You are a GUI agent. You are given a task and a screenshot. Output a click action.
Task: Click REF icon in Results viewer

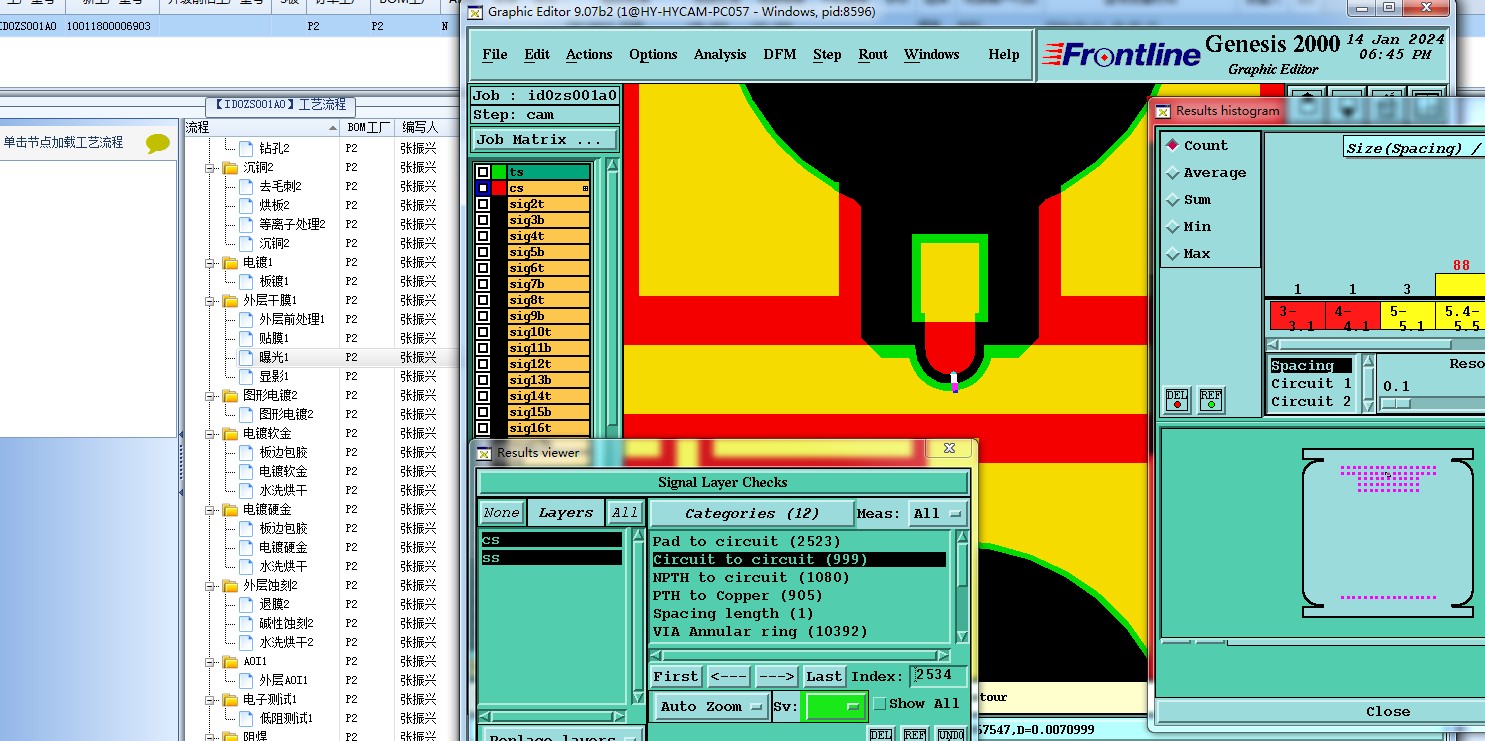(914, 735)
